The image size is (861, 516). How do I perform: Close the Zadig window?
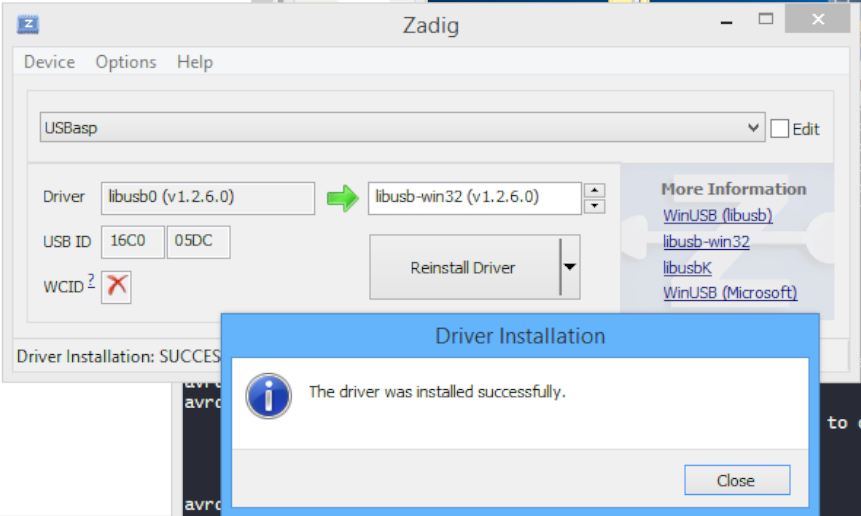[x=818, y=20]
